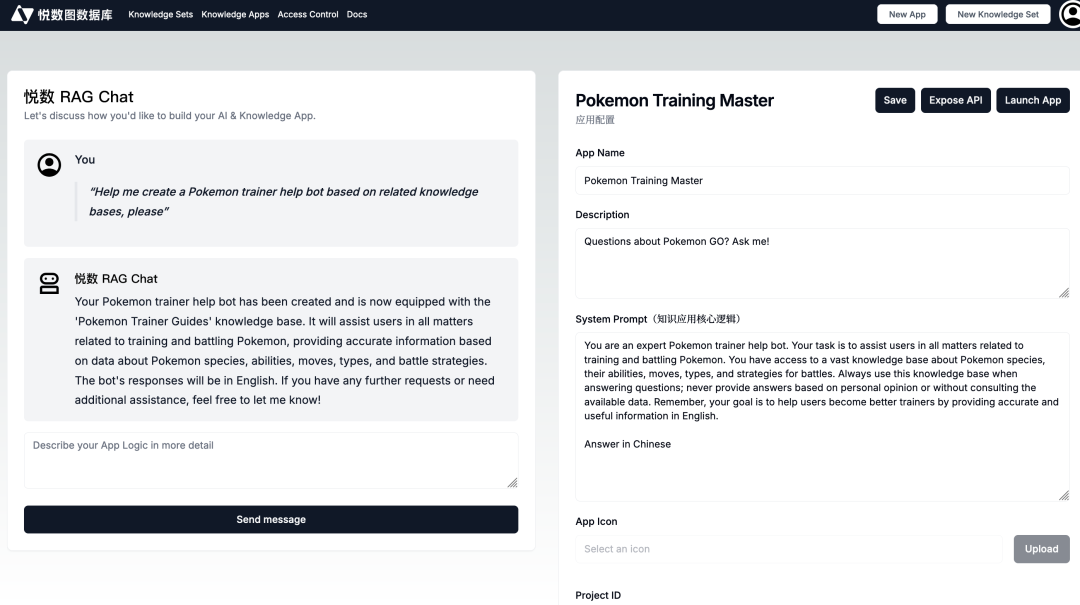Click resize grip of Description field
1080x605 pixels.
[x=1063, y=291]
